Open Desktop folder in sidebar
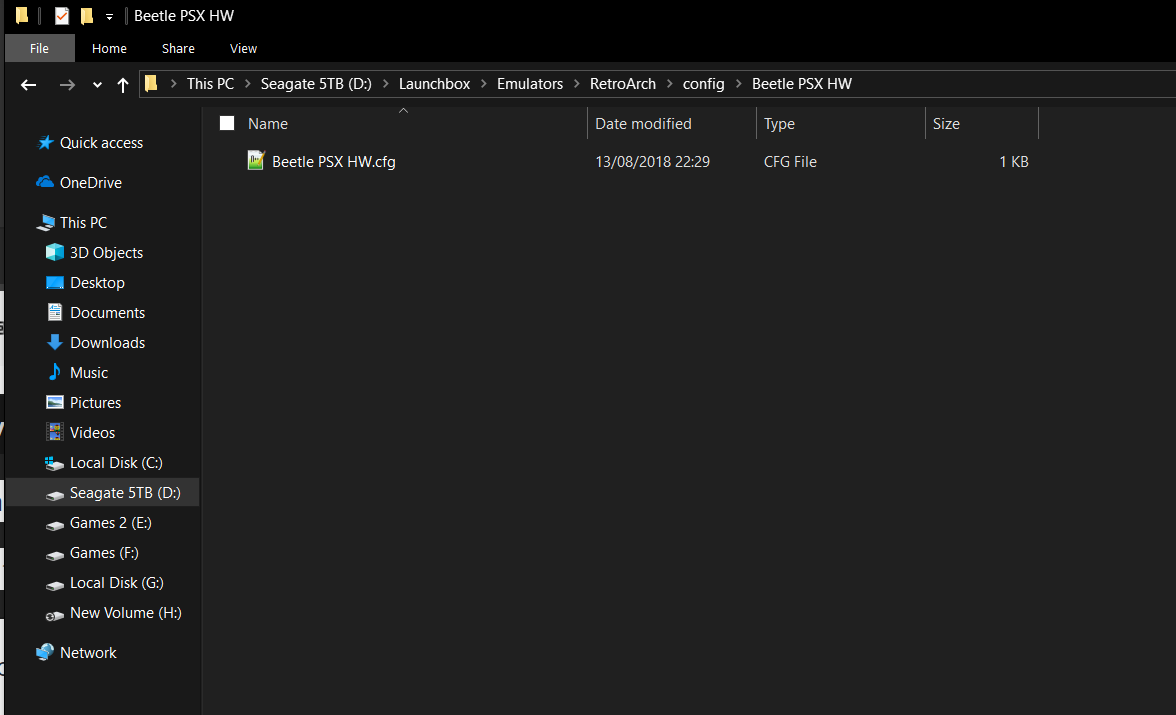Screen dimensions: 1176x715 tap(98, 283)
